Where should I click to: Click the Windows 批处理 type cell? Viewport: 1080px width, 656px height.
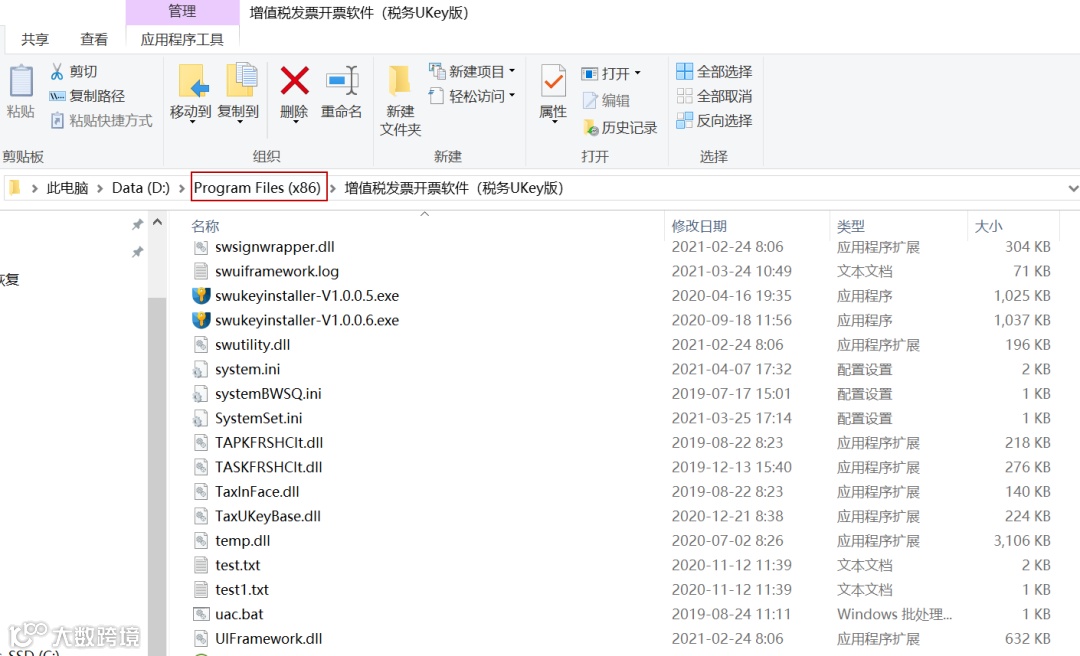tap(894, 614)
